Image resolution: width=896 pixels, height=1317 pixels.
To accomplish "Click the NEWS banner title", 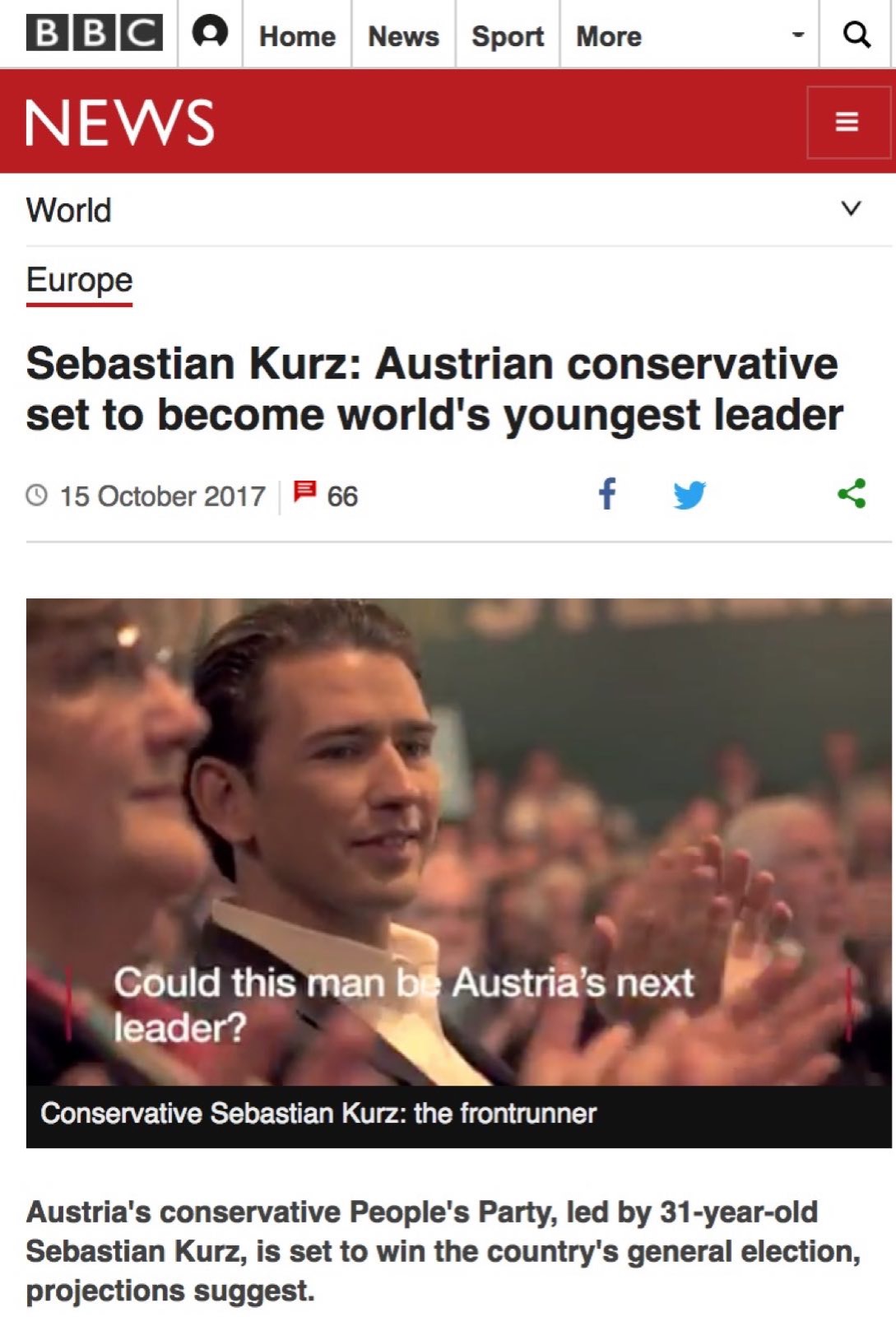I will [120, 123].
